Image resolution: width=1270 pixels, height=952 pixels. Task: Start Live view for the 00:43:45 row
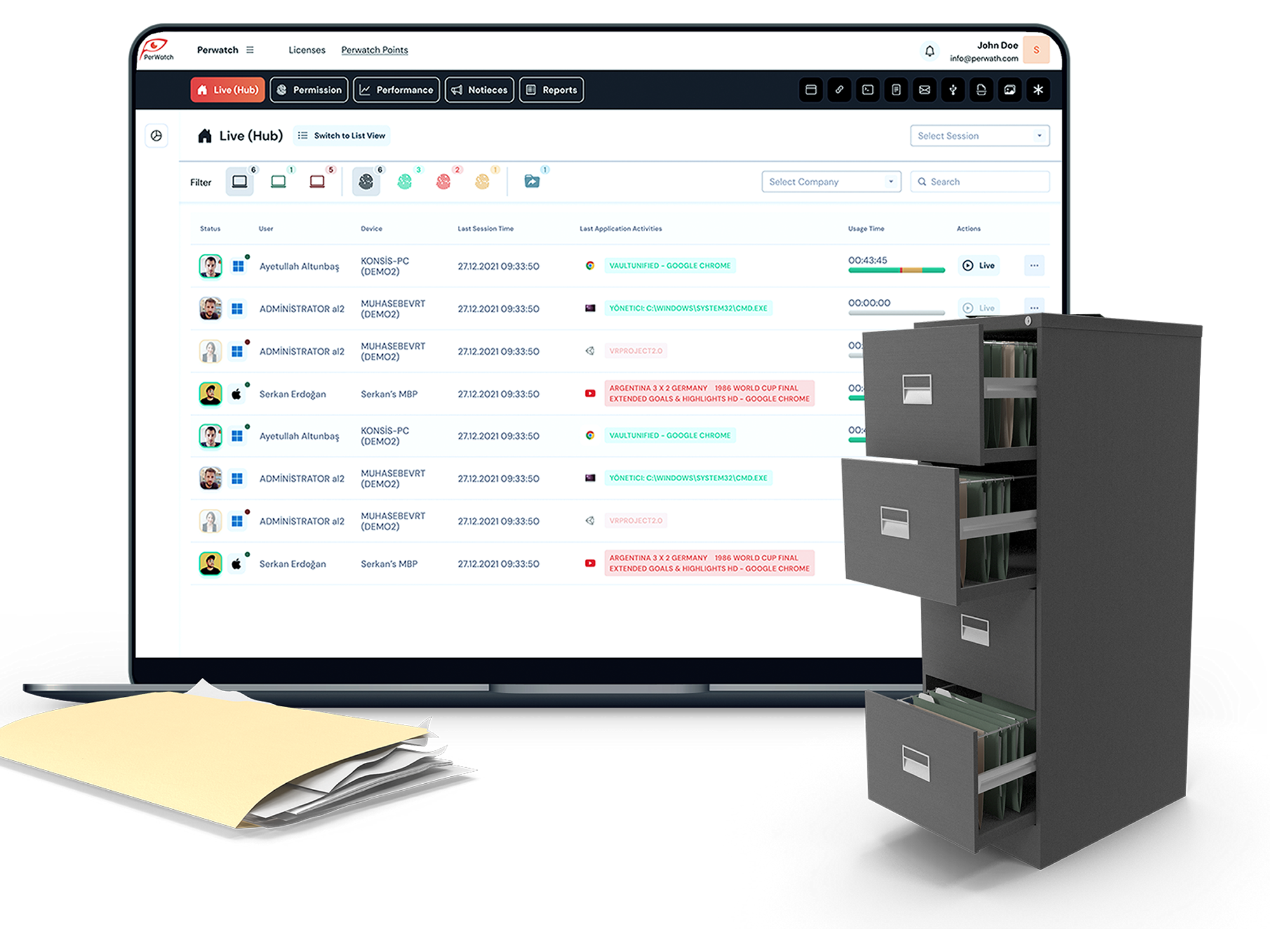(979, 265)
